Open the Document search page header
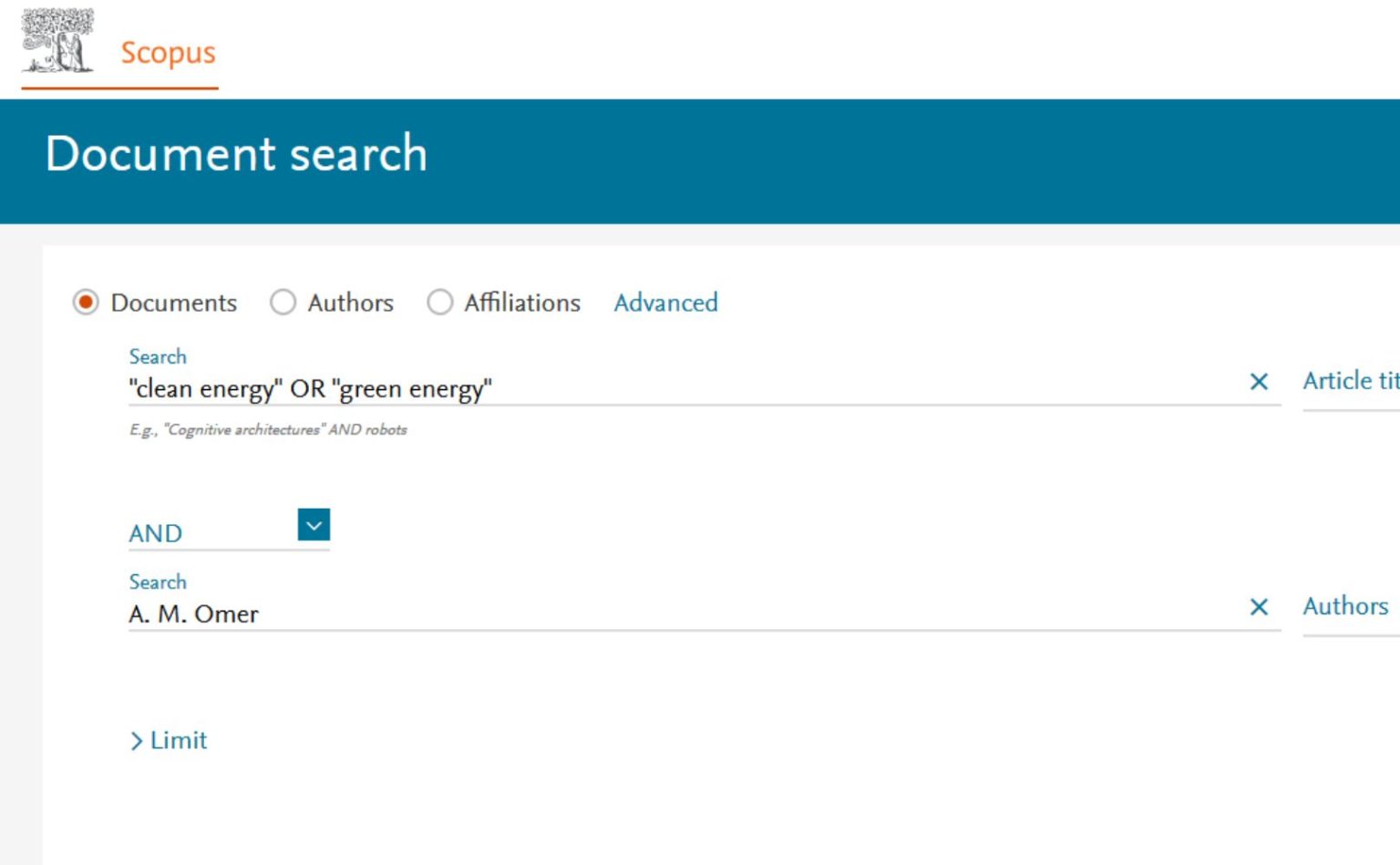Screen dimensions: 1400x865 (x=236, y=154)
